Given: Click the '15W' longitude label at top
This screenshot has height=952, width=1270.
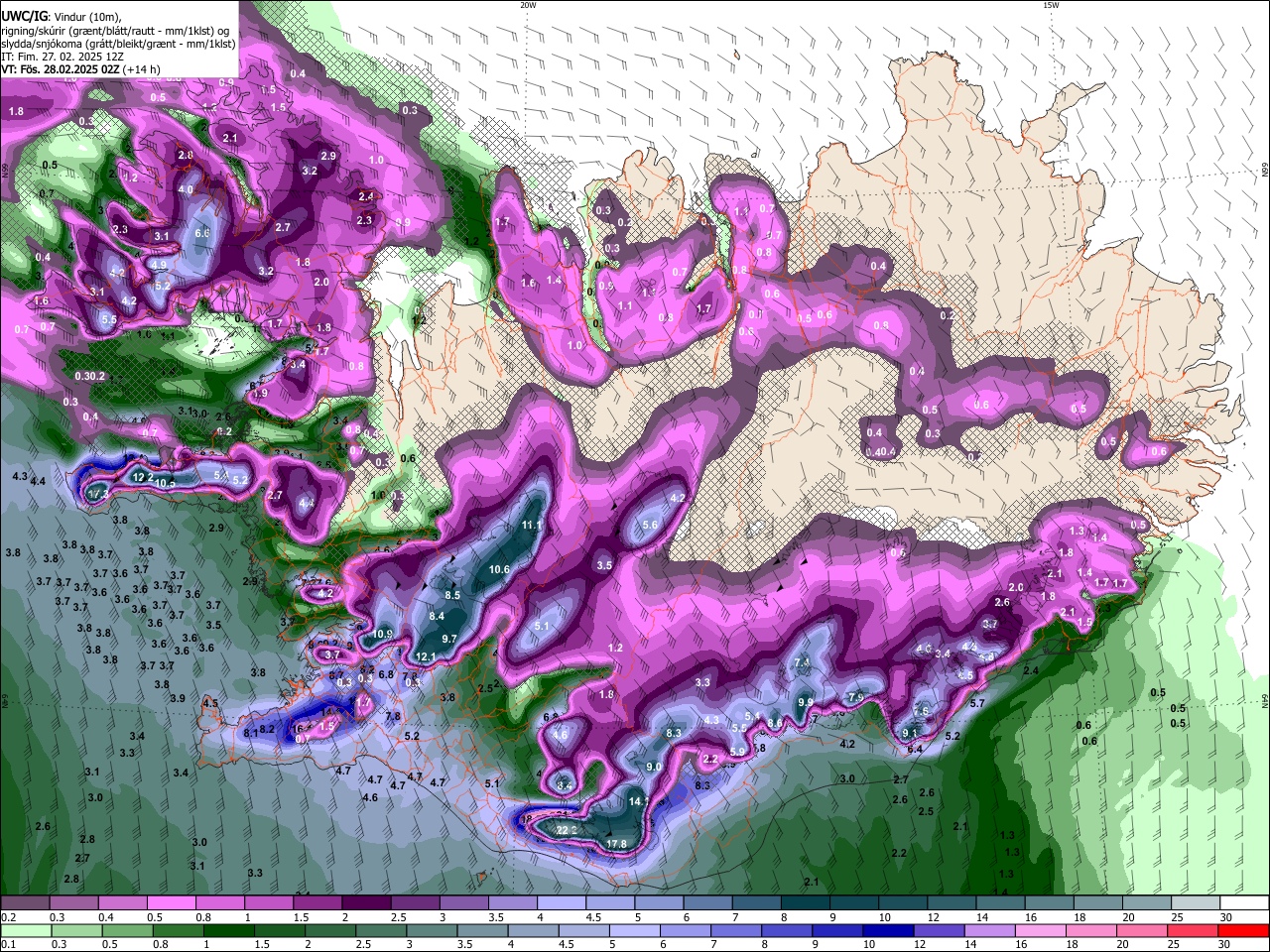Looking at the screenshot, I should pos(1051,5).
